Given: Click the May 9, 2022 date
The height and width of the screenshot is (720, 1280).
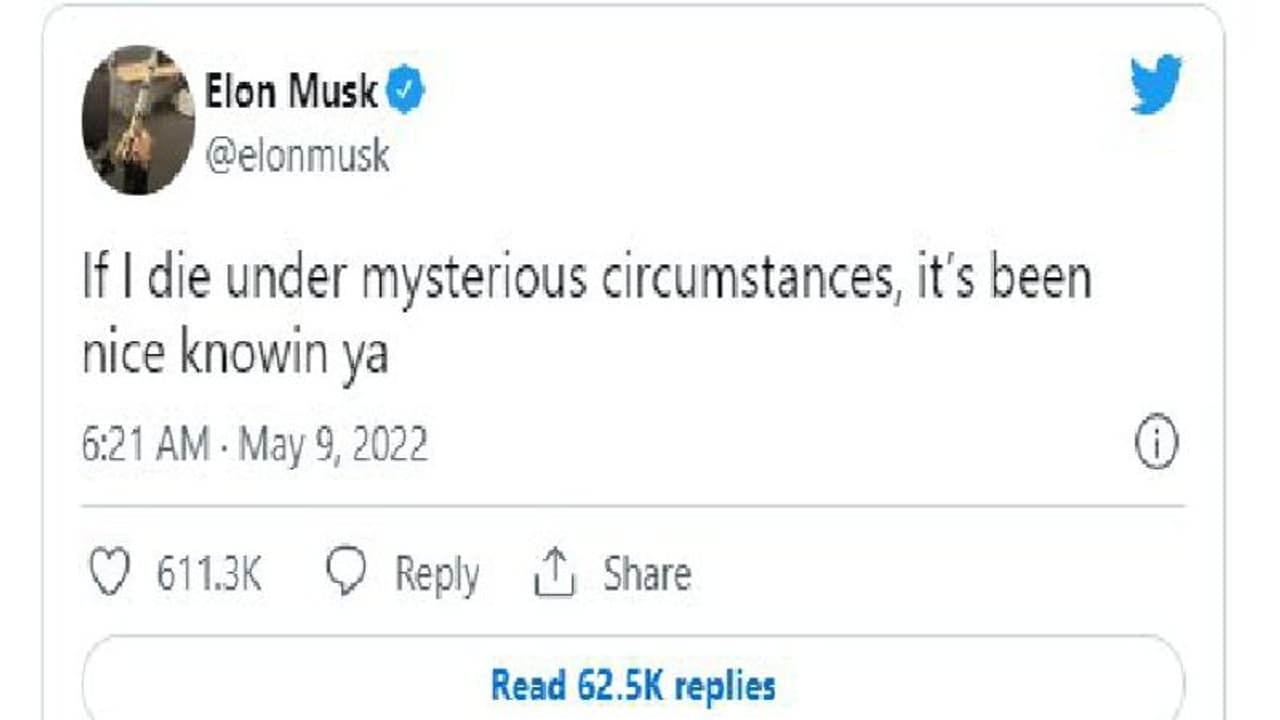Looking at the screenshot, I should [x=333, y=443].
